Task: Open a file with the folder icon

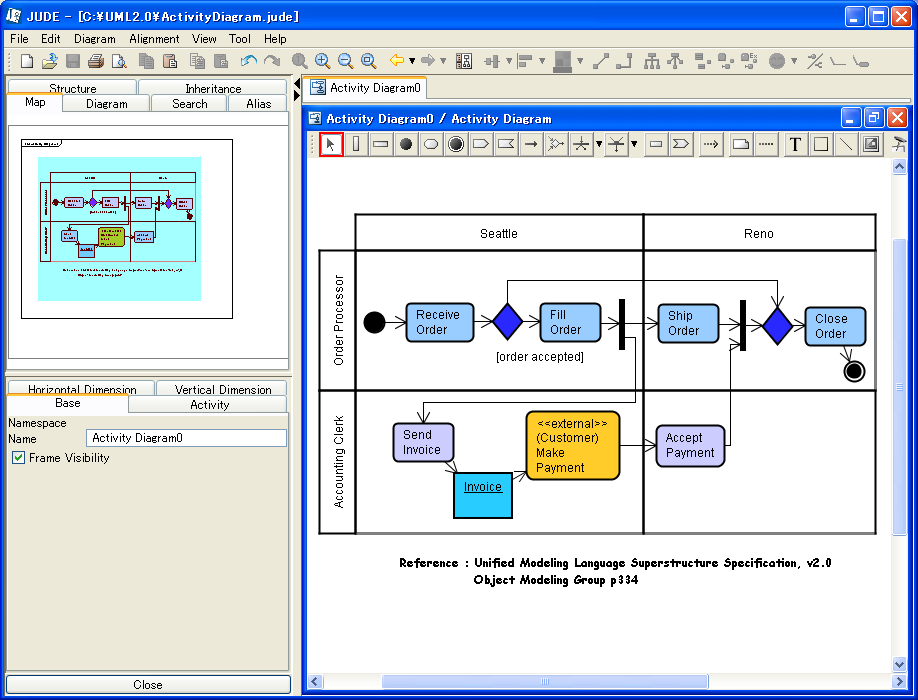Action: click(x=50, y=61)
